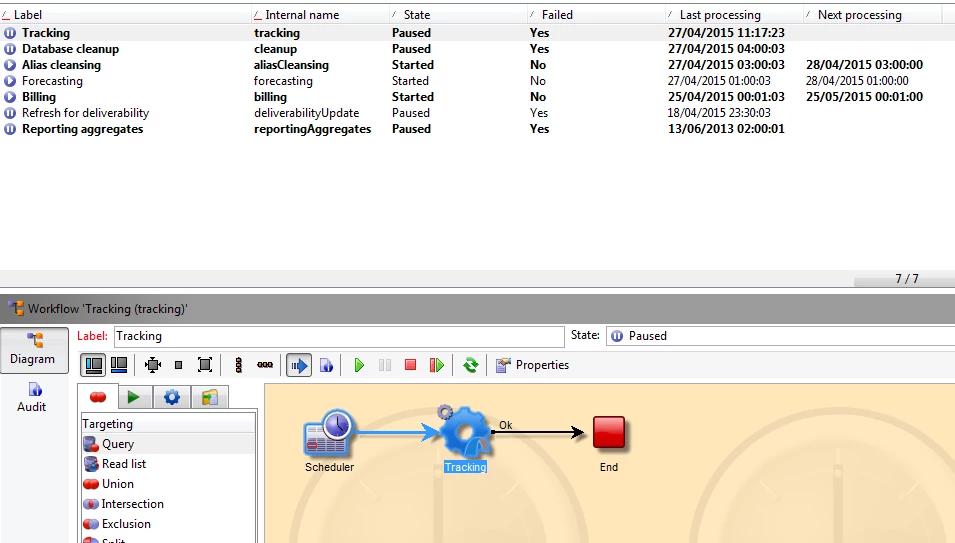Click the paused icon beside Reporting aggregates

(10, 129)
